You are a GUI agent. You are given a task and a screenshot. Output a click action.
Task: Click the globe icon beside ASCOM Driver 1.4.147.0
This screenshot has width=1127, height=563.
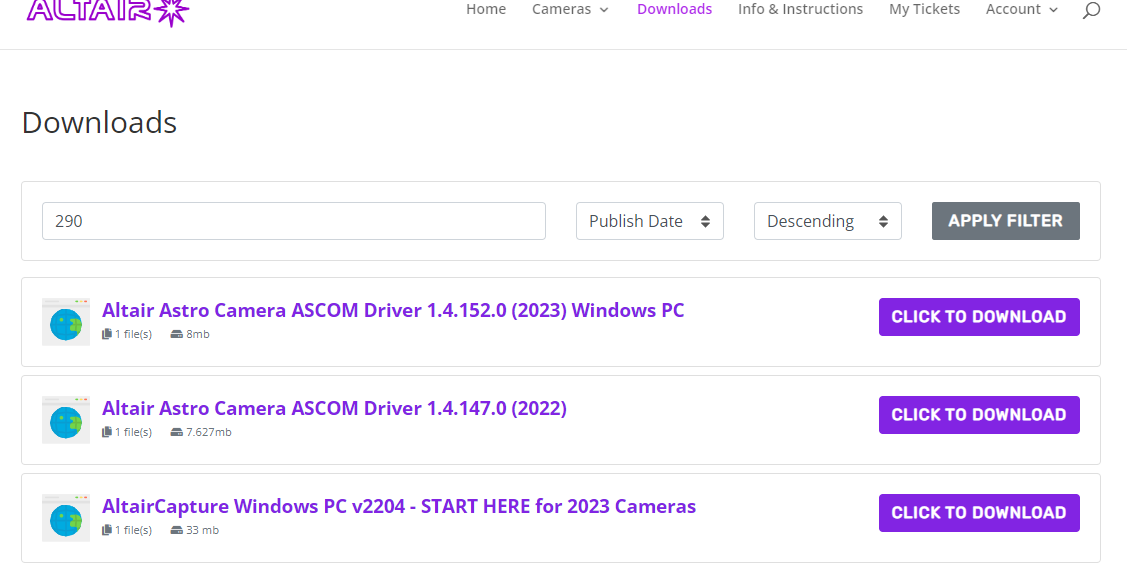(66, 420)
